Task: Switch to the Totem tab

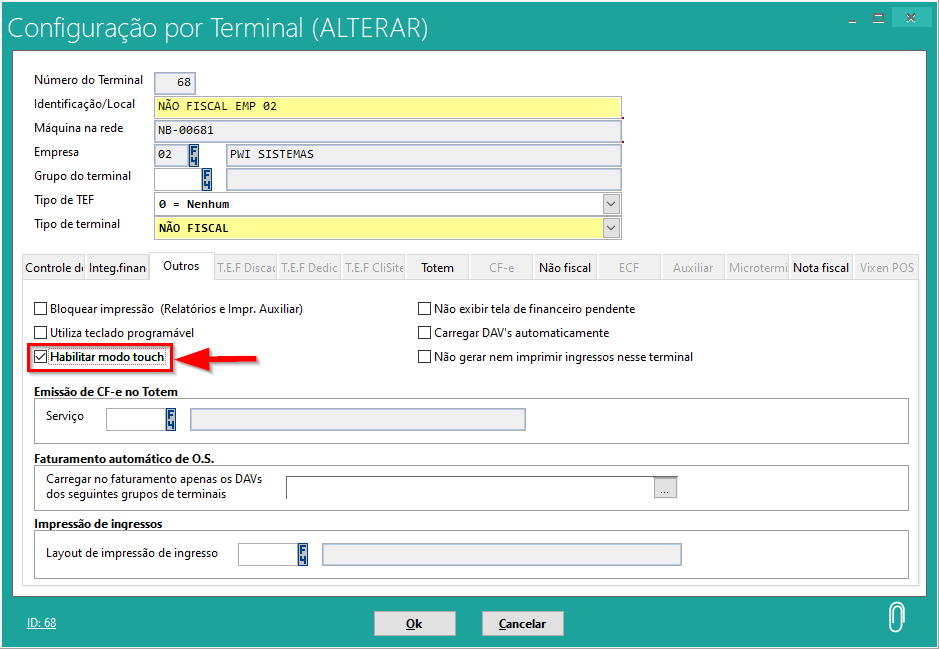Action: tap(437, 268)
